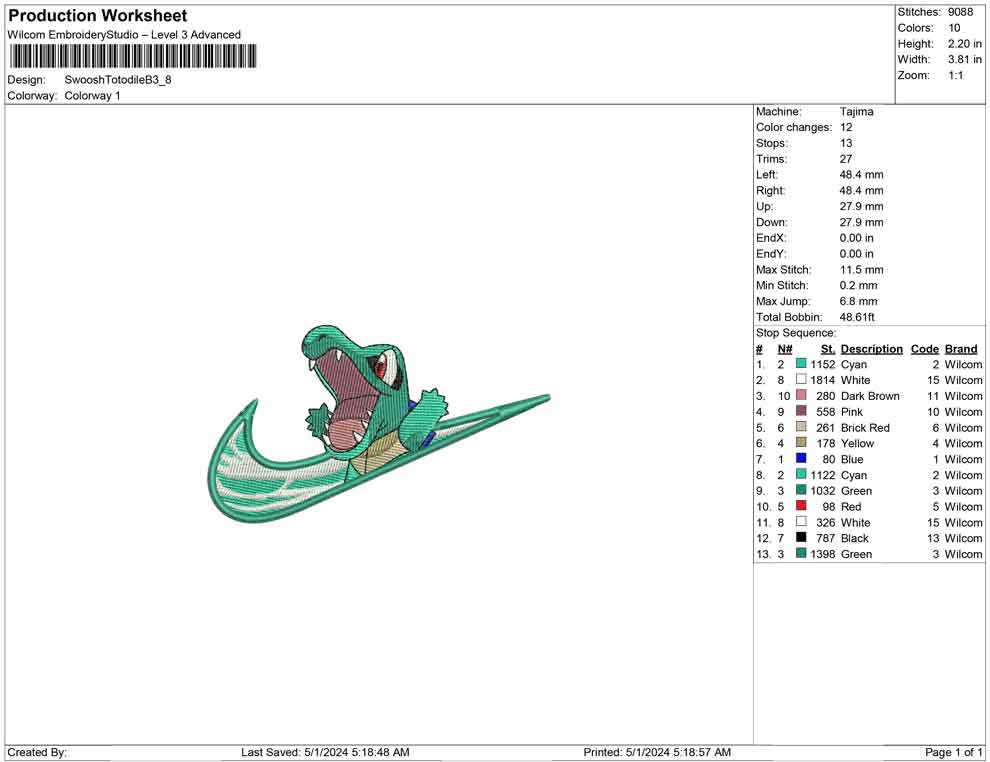This screenshot has width=990, height=762.
Task: Click the 'Printed: 5/1/2024 5:18:57 AM' text
Action: [657, 752]
